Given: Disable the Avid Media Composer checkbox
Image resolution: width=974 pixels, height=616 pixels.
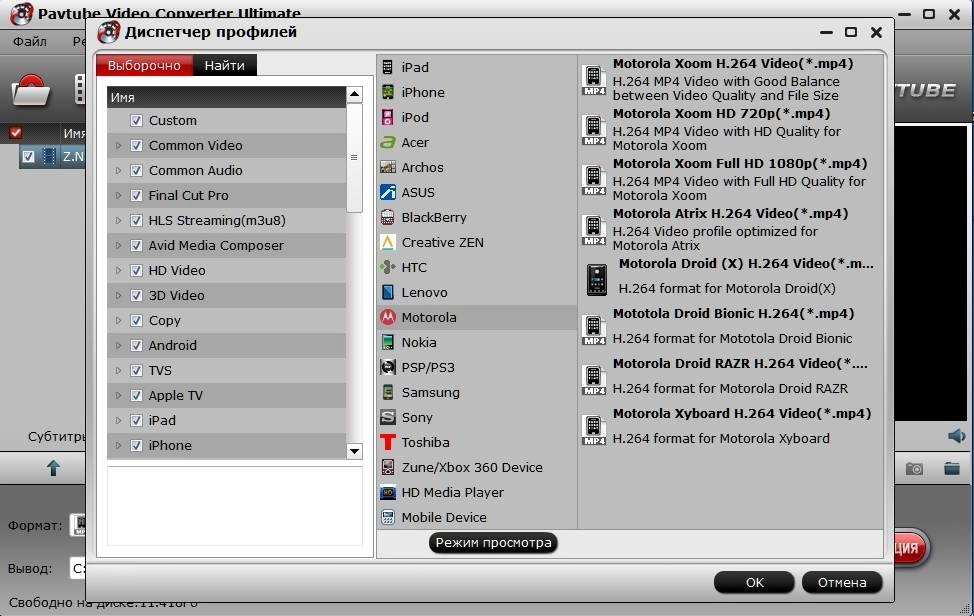Looking at the screenshot, I should (136, 245).
